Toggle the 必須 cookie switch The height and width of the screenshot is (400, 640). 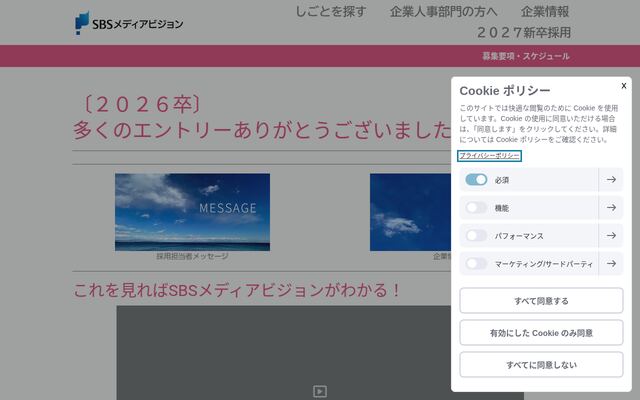[476, 180]
